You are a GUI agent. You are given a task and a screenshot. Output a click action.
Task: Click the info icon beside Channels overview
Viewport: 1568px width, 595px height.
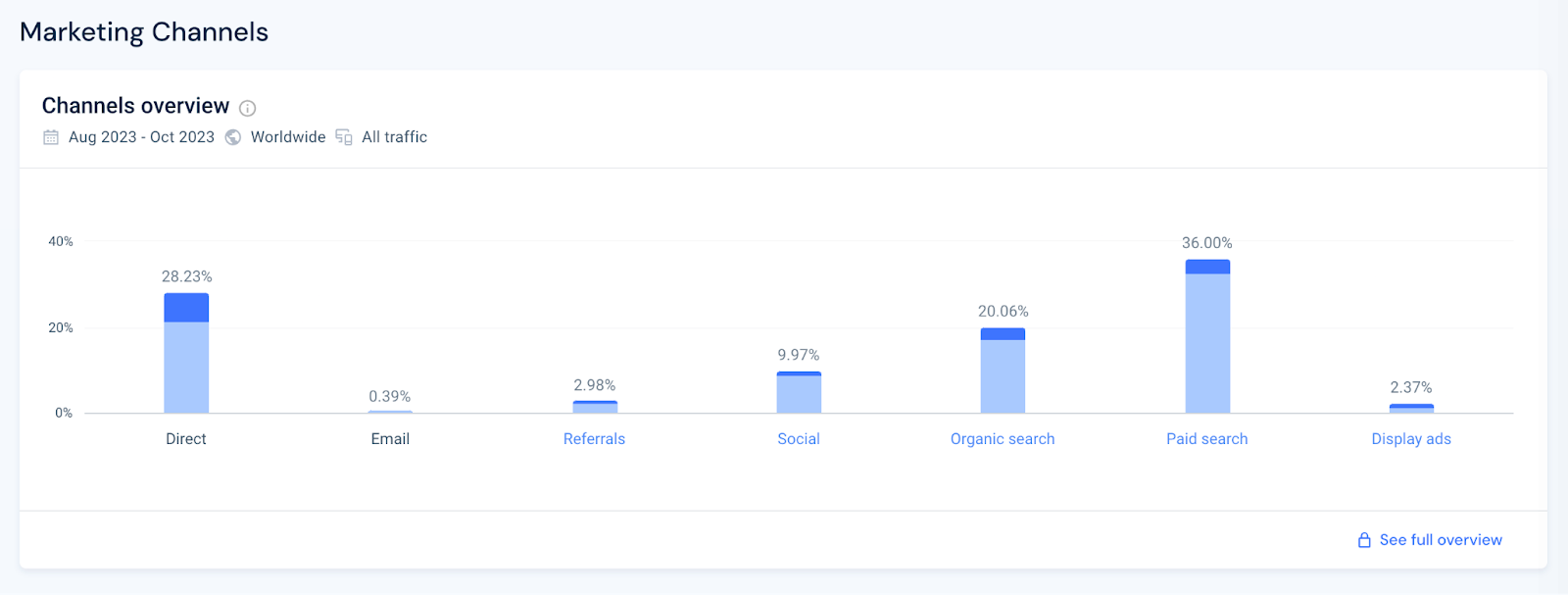[x=248, y=108]
